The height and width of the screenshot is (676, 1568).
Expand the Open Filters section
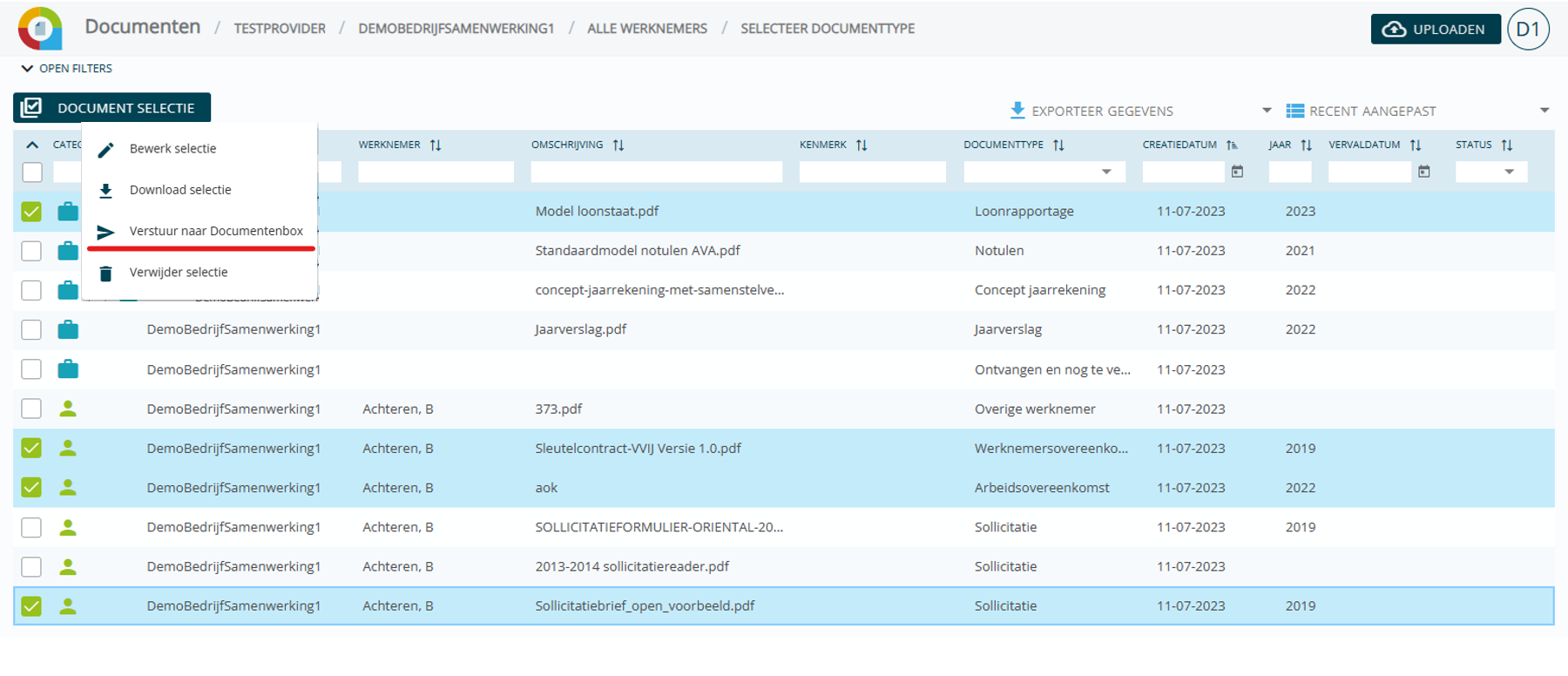(x=67, y=69)
